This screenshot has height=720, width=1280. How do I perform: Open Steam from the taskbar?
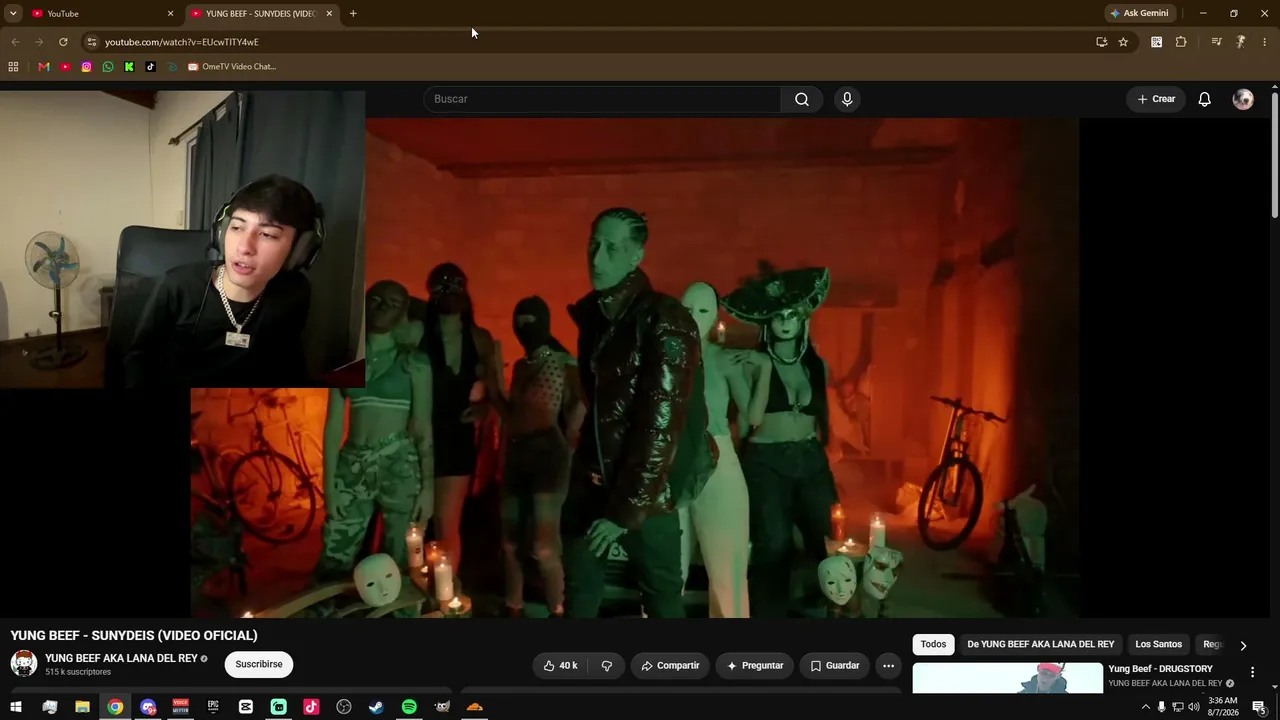pyautogui.click(x=376, y=707)
